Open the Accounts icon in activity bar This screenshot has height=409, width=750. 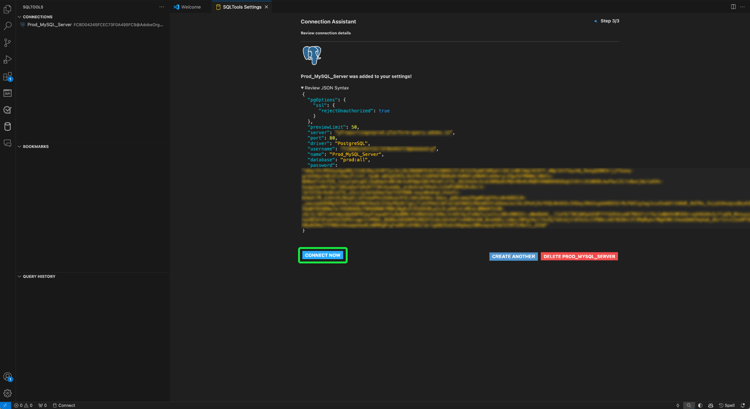click(7, 377)
